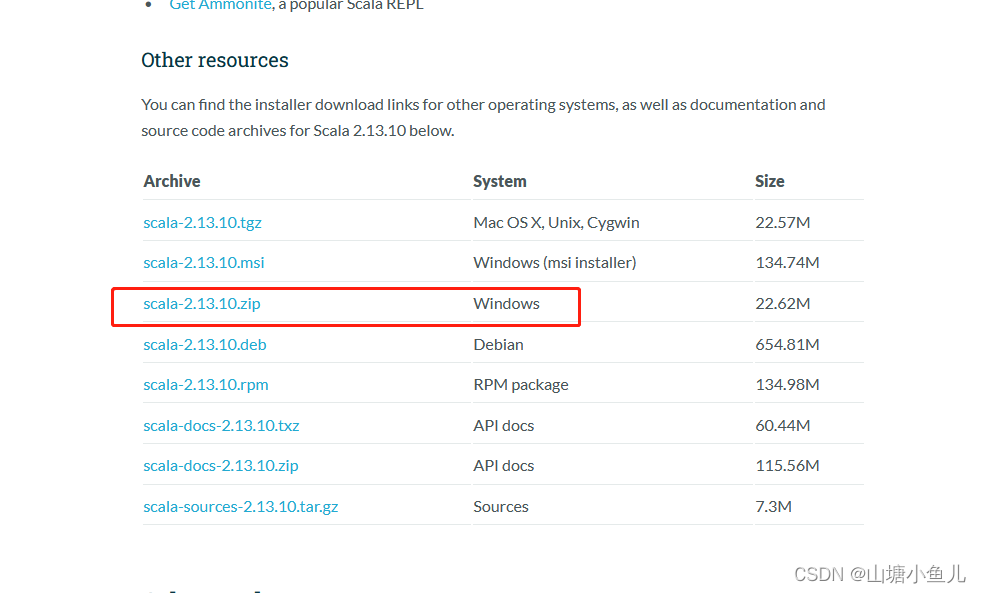Download scala-2.13.10.msi installer
981x593 pixels.
[203, 263]
